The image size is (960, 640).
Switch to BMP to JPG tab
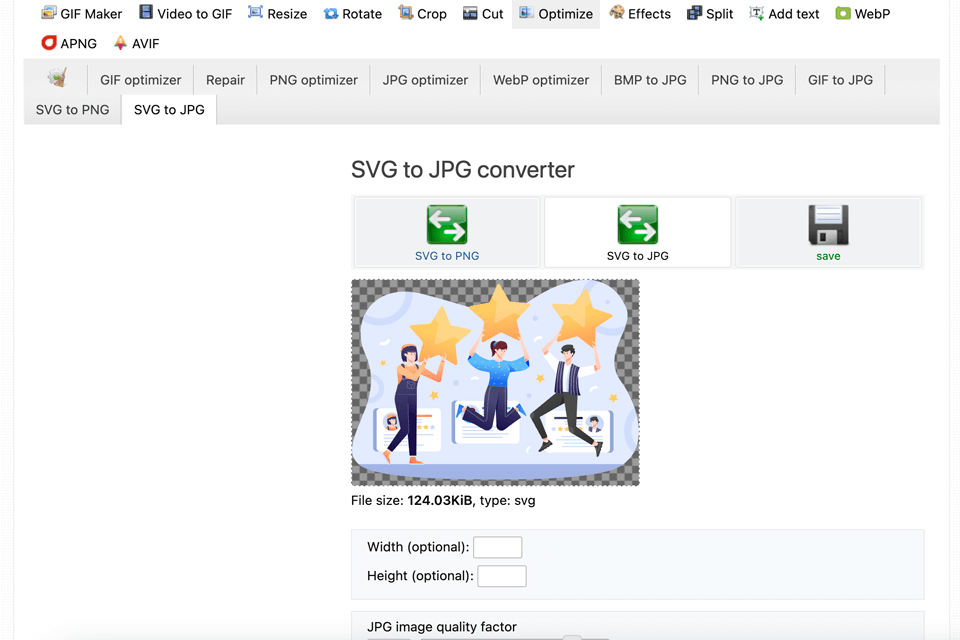pos(650,80)
